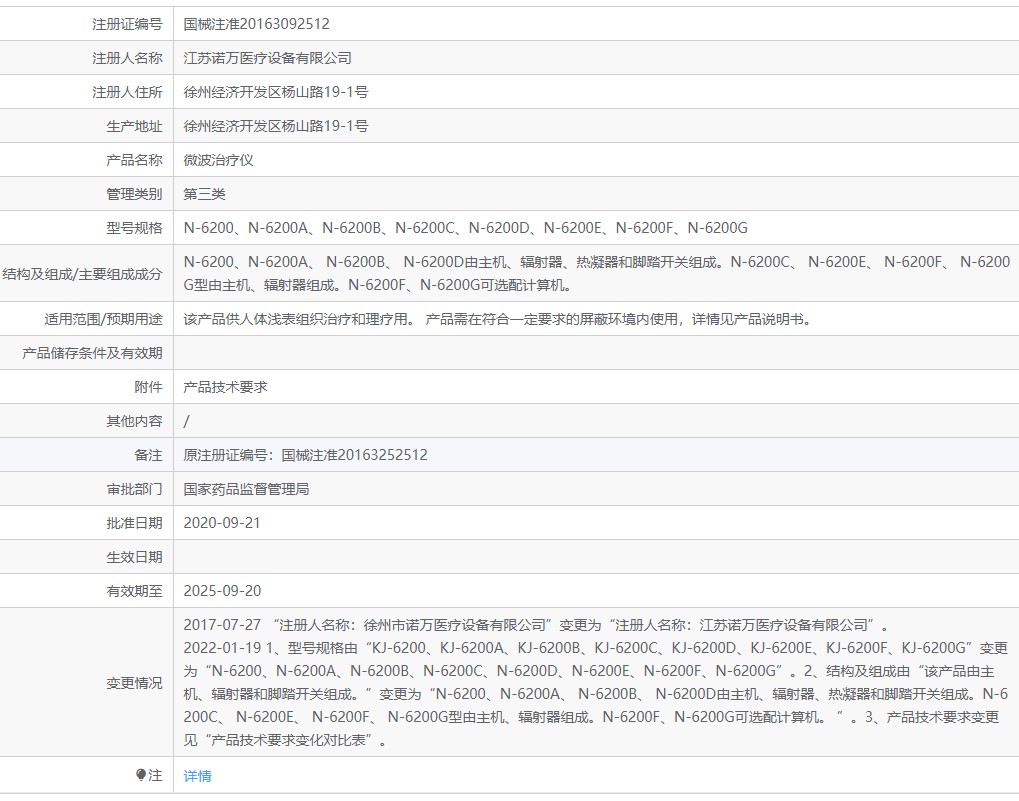The image size is (1019, 801).
Task: Click the 批准日期 label
Action: tap(135, 522)
